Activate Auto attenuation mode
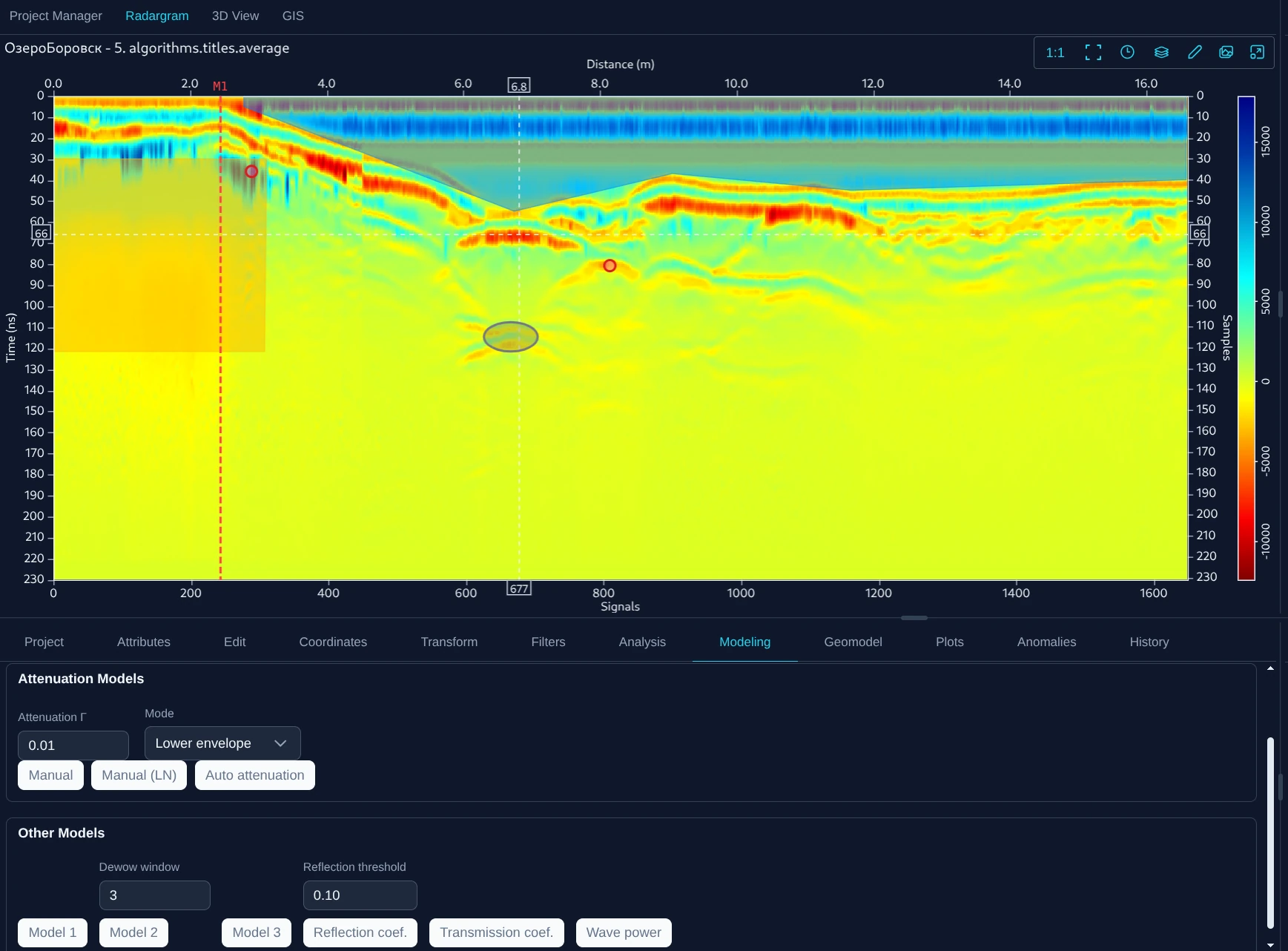The height and width of the screenshot is (951, 1288). pyautogui.click(x=254, y=774)
